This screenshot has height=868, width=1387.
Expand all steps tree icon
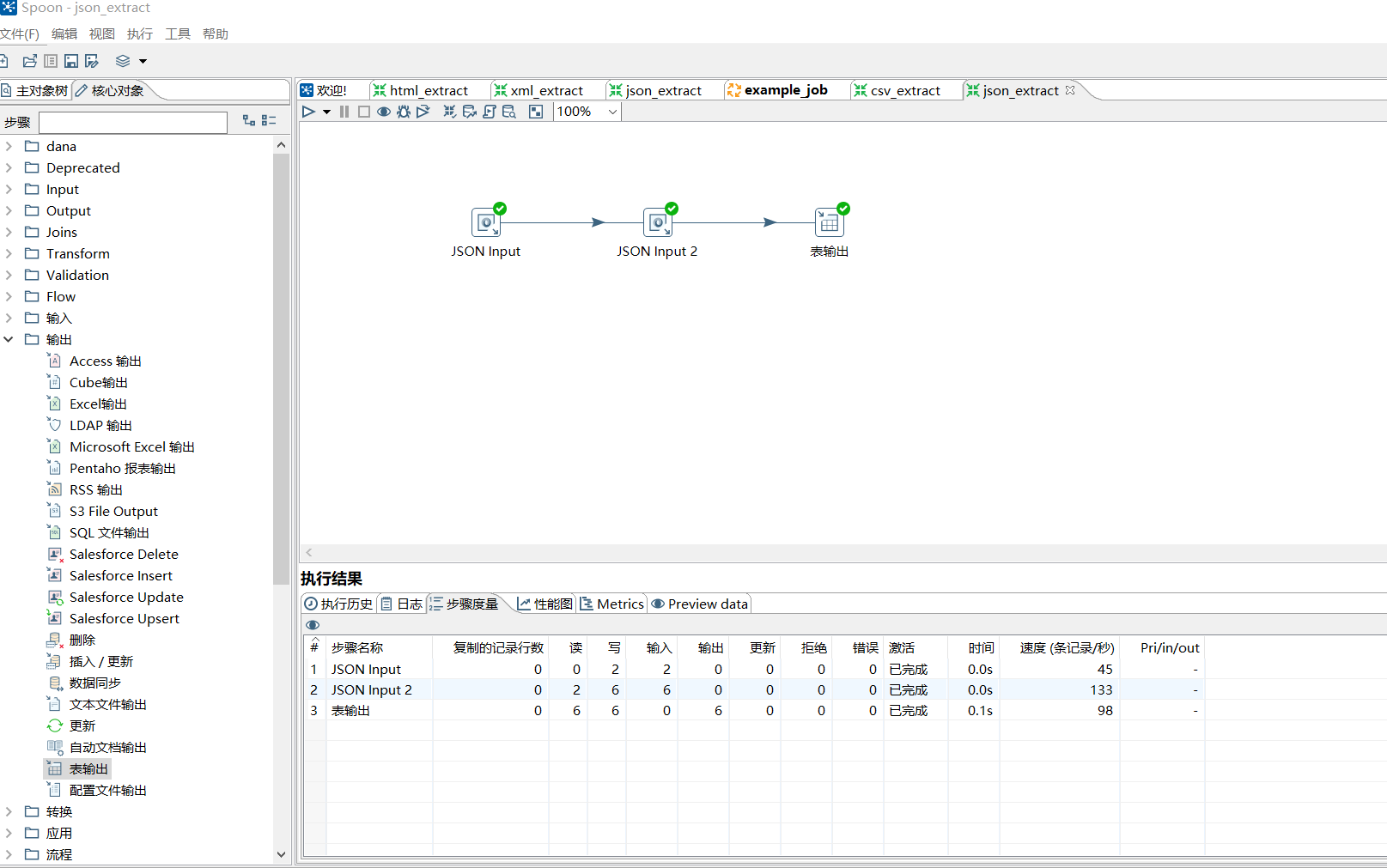(249, 121)
